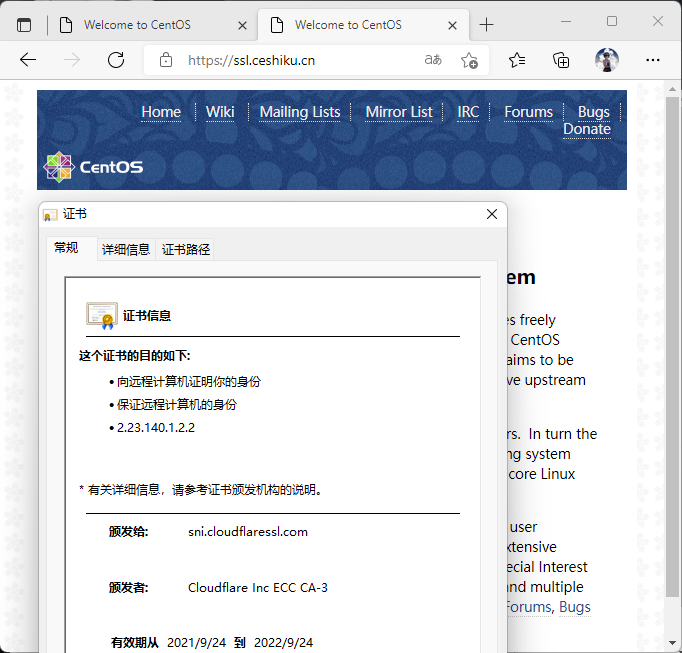Click the certificate dialog title icon
Image resolution: width=682 pixels, height=653 pixels.
coord(50,214)
